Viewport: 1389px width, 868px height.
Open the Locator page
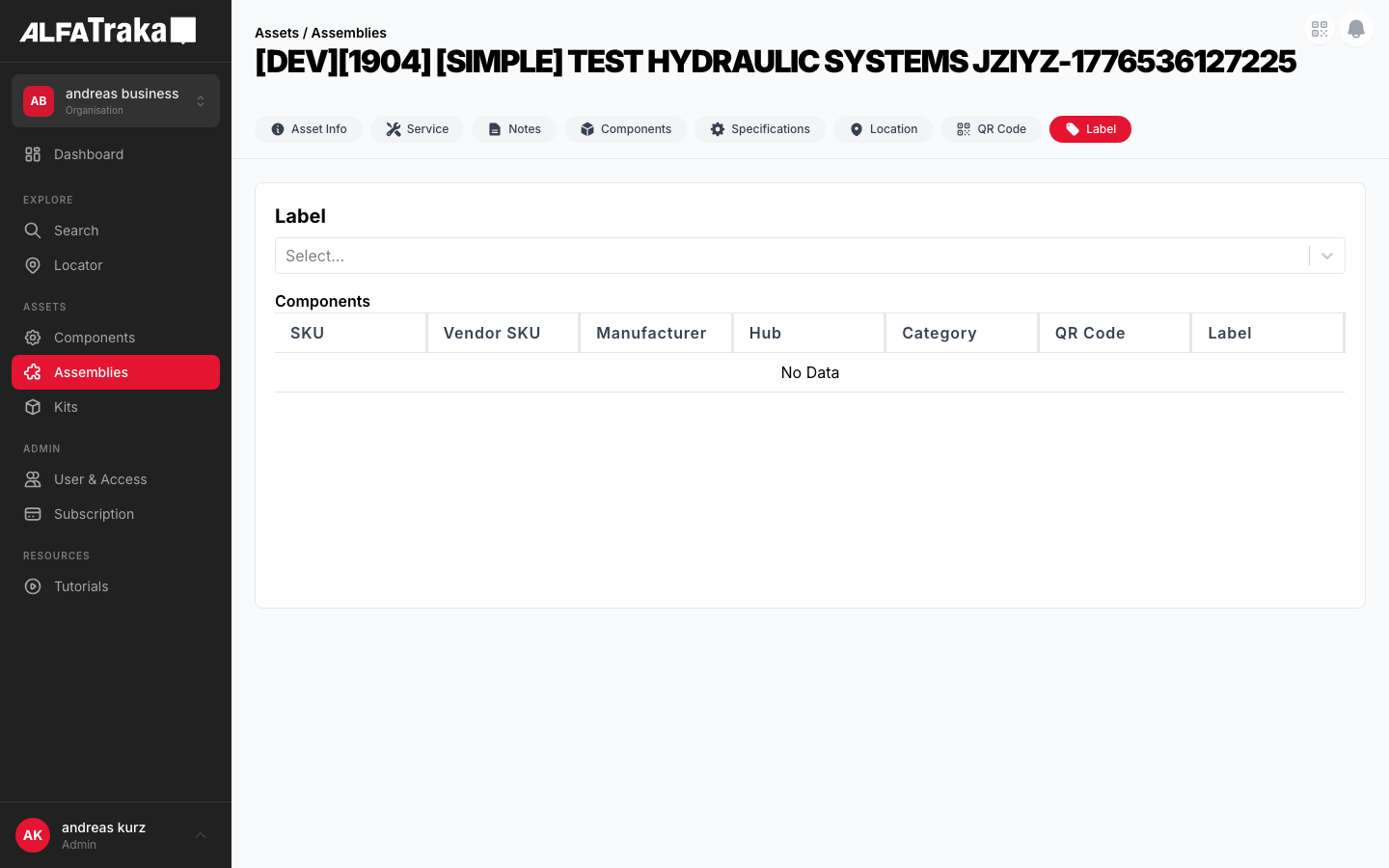(x=78, y=265)
